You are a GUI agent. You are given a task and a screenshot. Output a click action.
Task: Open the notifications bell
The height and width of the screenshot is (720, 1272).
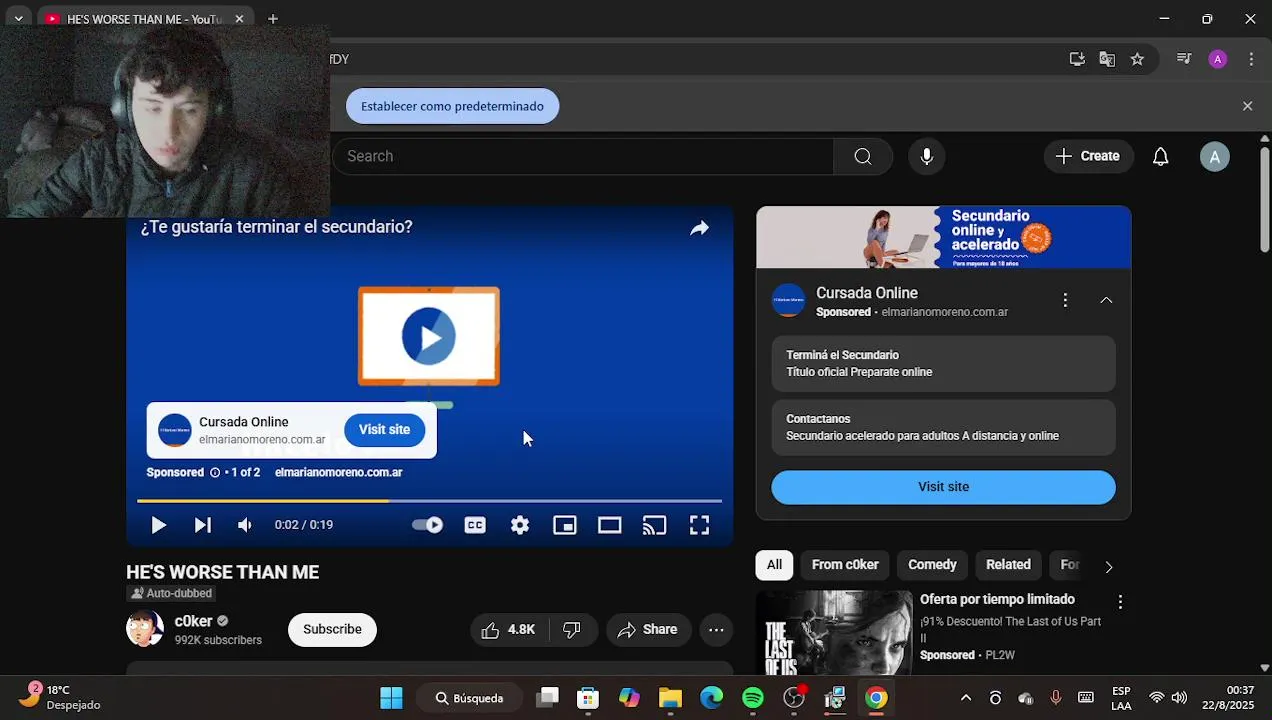(1160, 156)
